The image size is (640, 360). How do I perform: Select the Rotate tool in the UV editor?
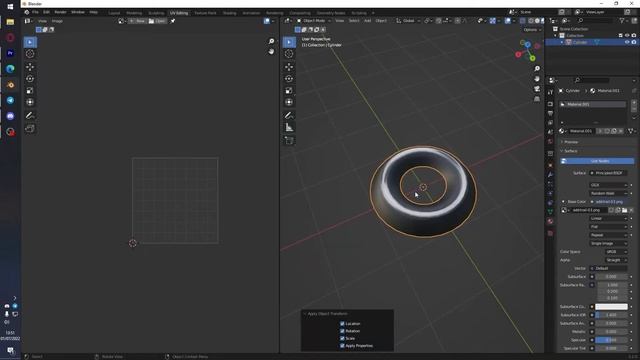30,79
